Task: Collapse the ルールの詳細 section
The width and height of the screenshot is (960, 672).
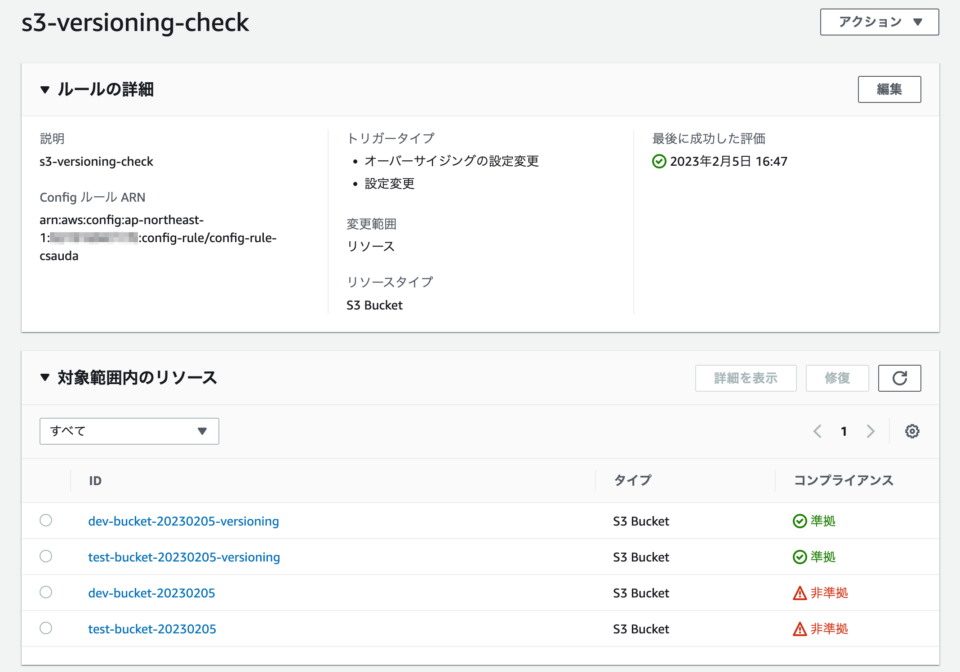Action: point(44,89)
